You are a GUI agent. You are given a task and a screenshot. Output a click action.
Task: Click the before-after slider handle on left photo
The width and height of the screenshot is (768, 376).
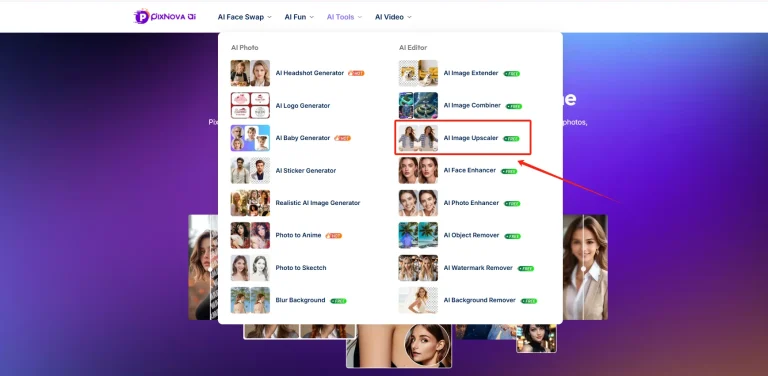(210, 269)
